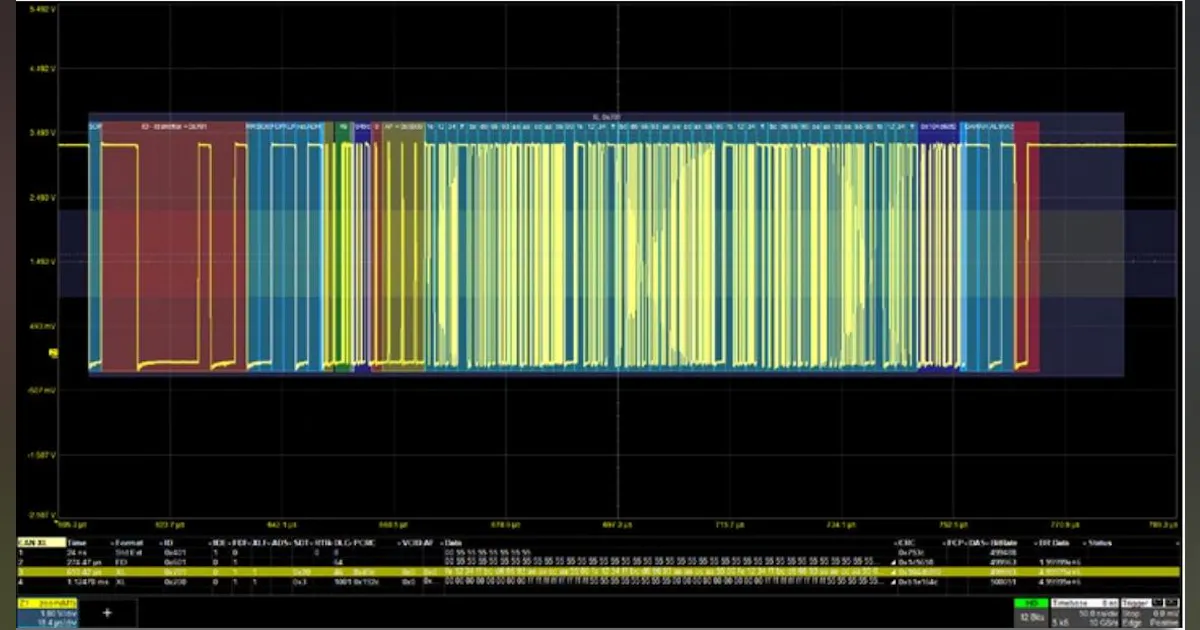The width and height of the screenshot is (1200, 630).
Task: Click the right icon beside the Trigger label
Action: (1173, 602)
